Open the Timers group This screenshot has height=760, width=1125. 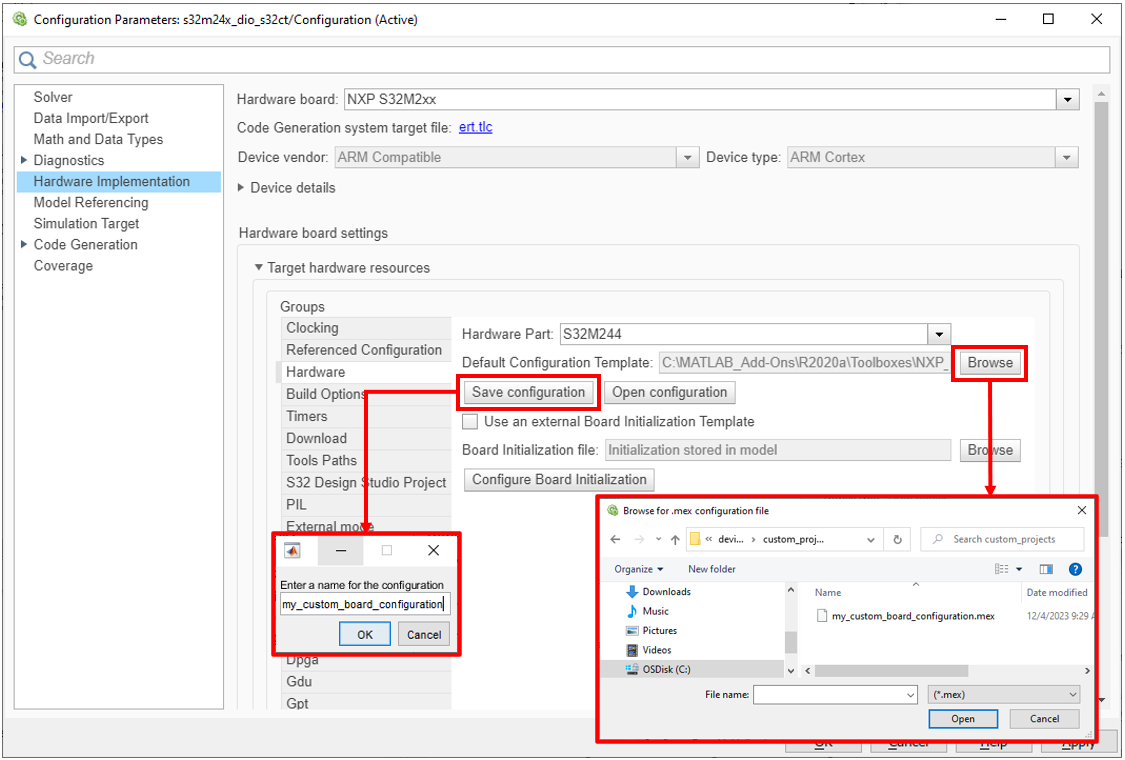(x=366, y=416)
